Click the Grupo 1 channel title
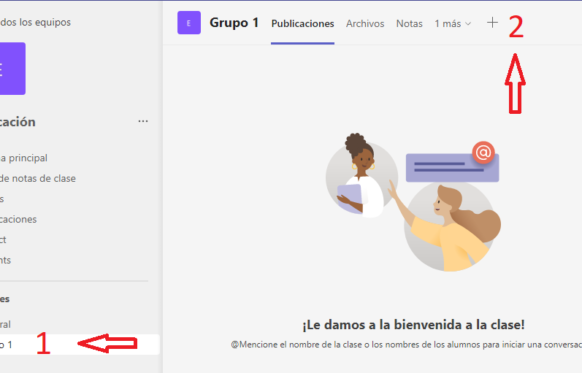 point(234,23)
